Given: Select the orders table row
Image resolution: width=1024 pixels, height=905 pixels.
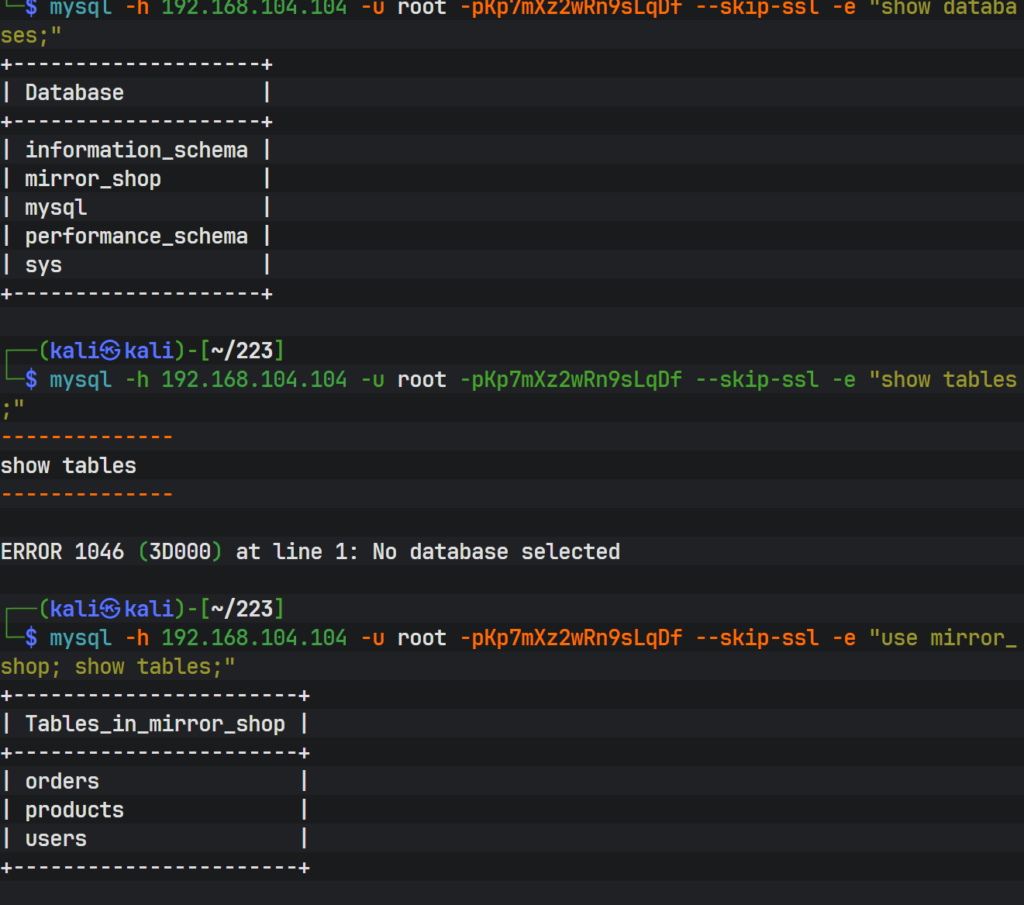Looking at the screenshot, I should pyautogui.click(x=62, y=781).
